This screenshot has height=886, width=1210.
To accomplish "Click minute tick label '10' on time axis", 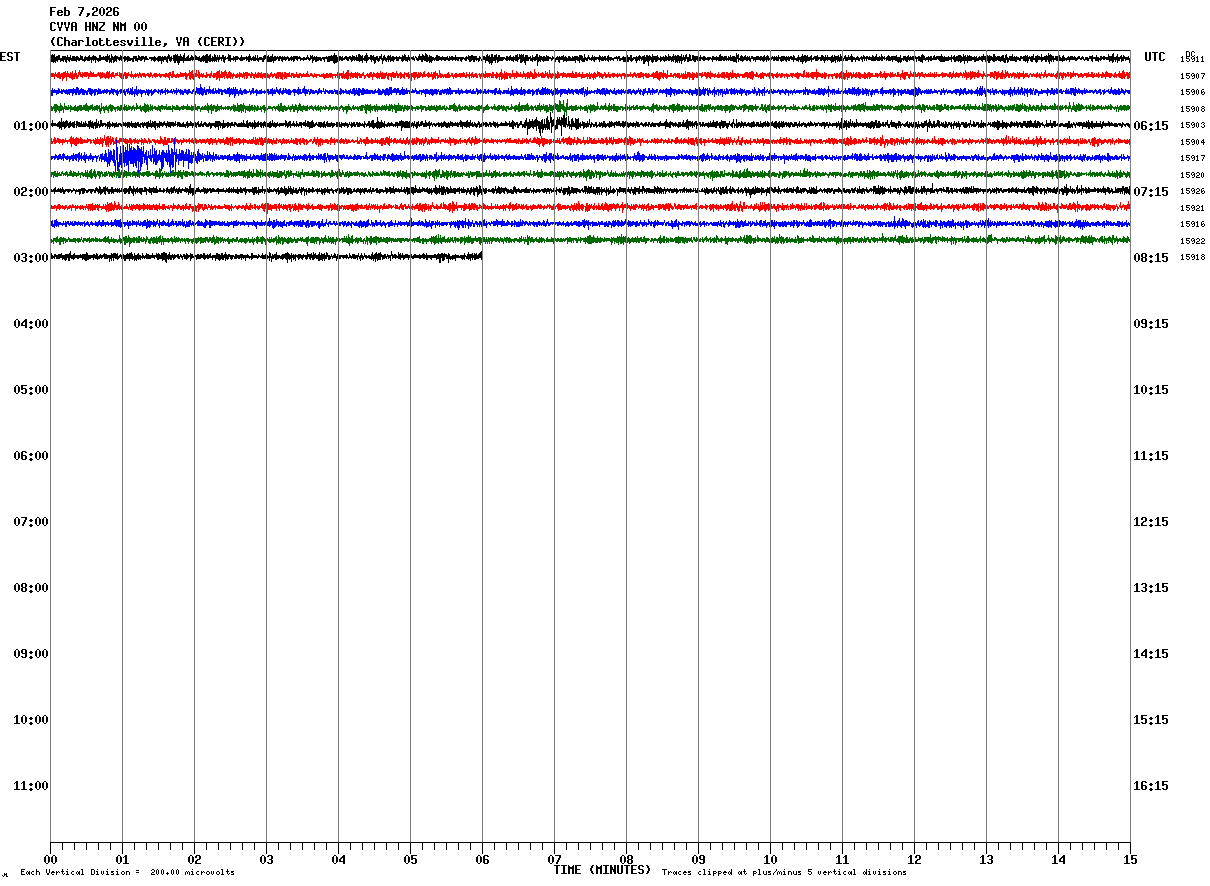I will point(770,860).
